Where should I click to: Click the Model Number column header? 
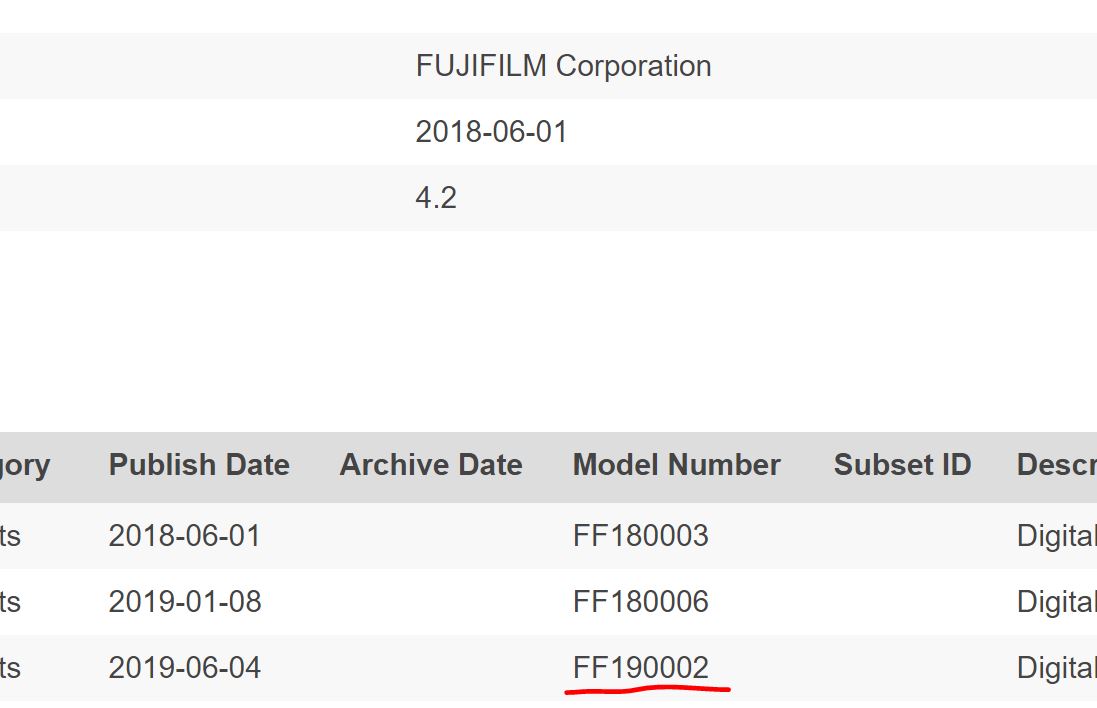point(676,465)
